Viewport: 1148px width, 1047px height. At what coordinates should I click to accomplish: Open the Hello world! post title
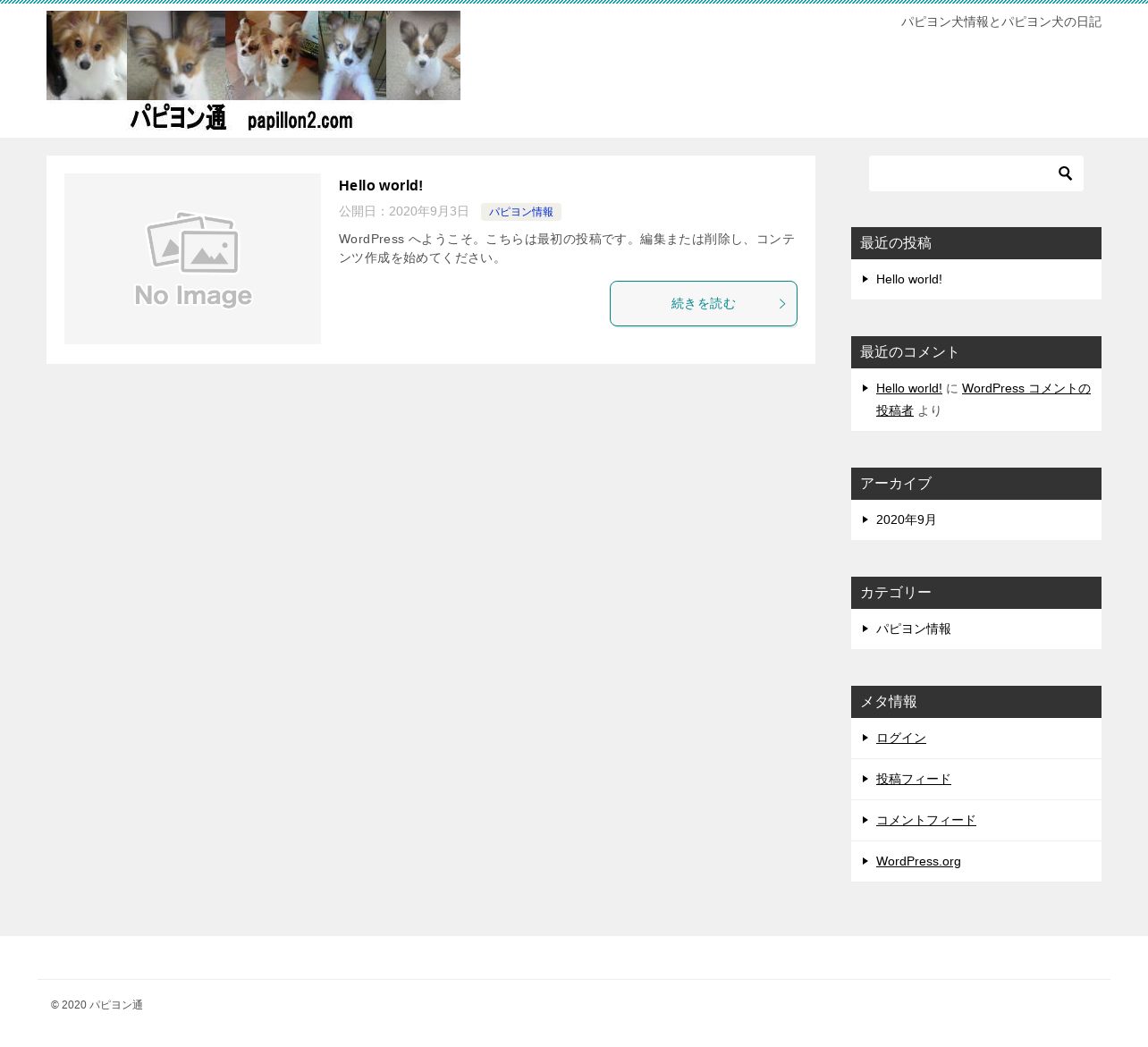[x=381, y=186]
